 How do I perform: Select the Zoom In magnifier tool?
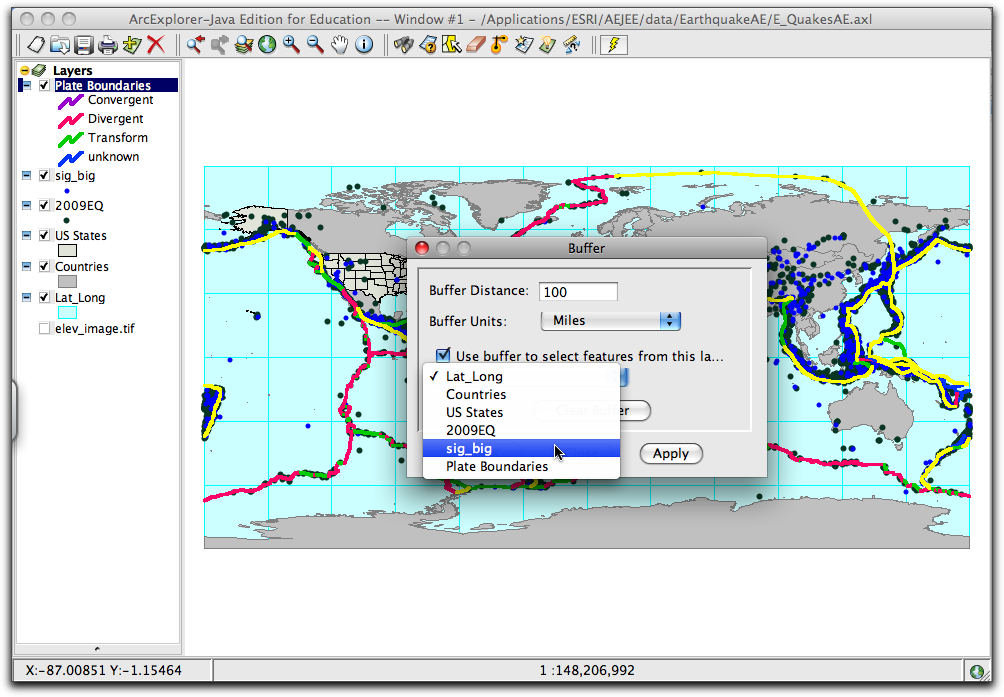click(291, 45)
